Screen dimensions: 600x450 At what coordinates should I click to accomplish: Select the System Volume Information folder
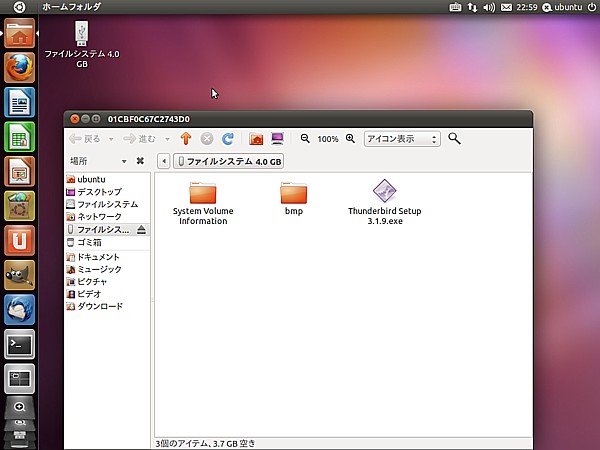(x=203, y=203)
